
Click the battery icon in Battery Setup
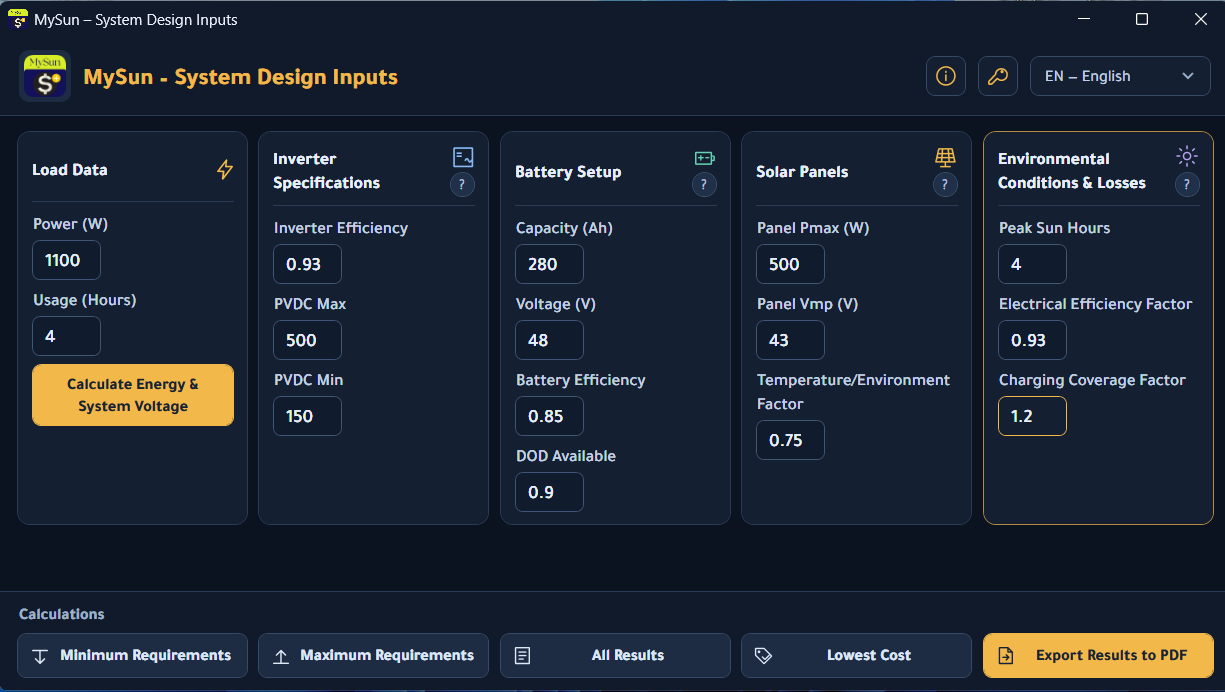[x=705, y=158]
